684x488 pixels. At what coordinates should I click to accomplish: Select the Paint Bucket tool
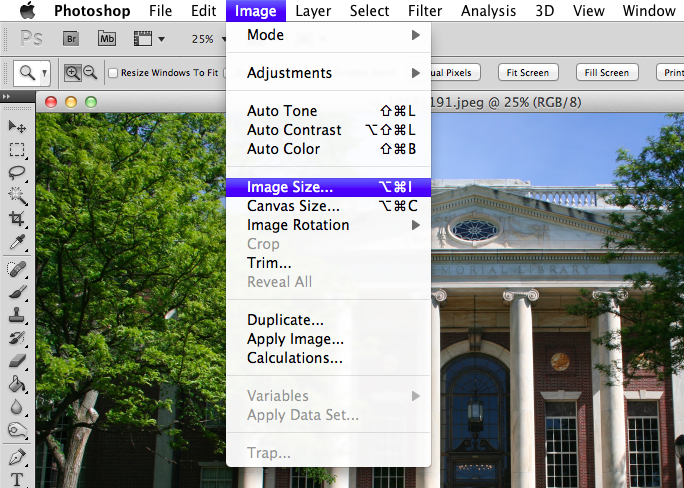coord(17,384)
